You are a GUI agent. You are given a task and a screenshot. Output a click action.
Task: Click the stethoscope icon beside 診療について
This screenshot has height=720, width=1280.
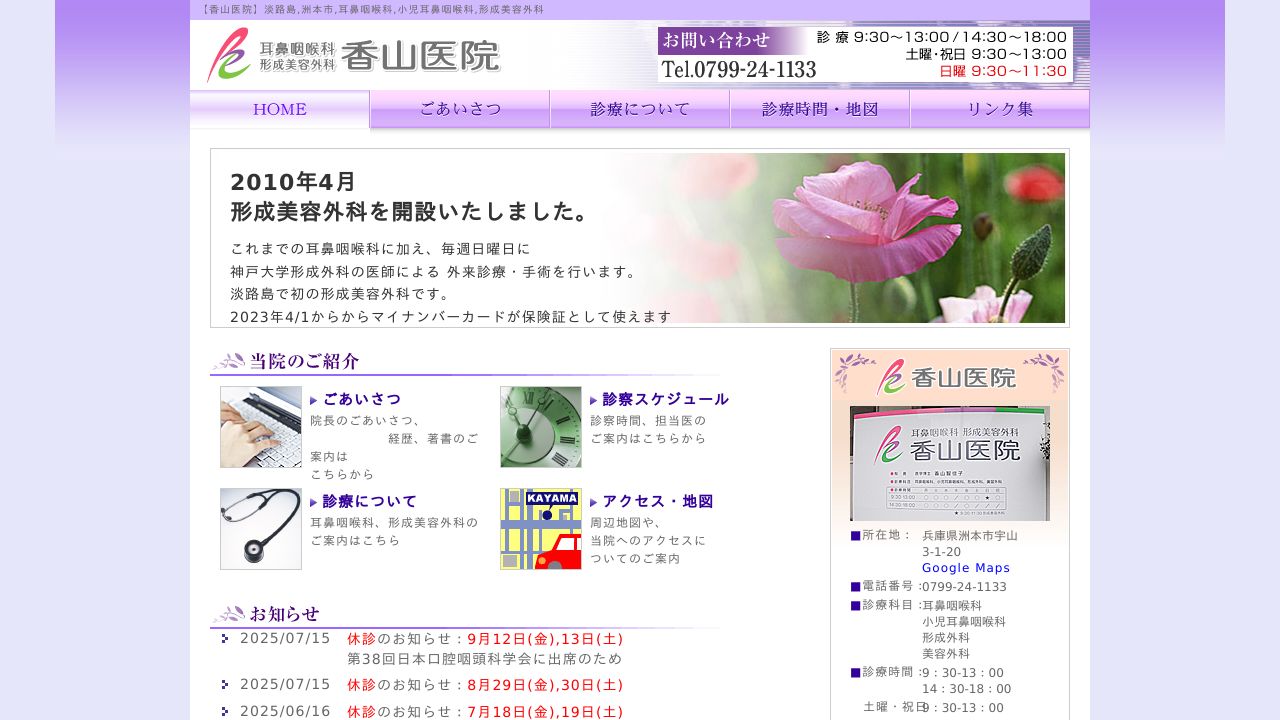260,528
